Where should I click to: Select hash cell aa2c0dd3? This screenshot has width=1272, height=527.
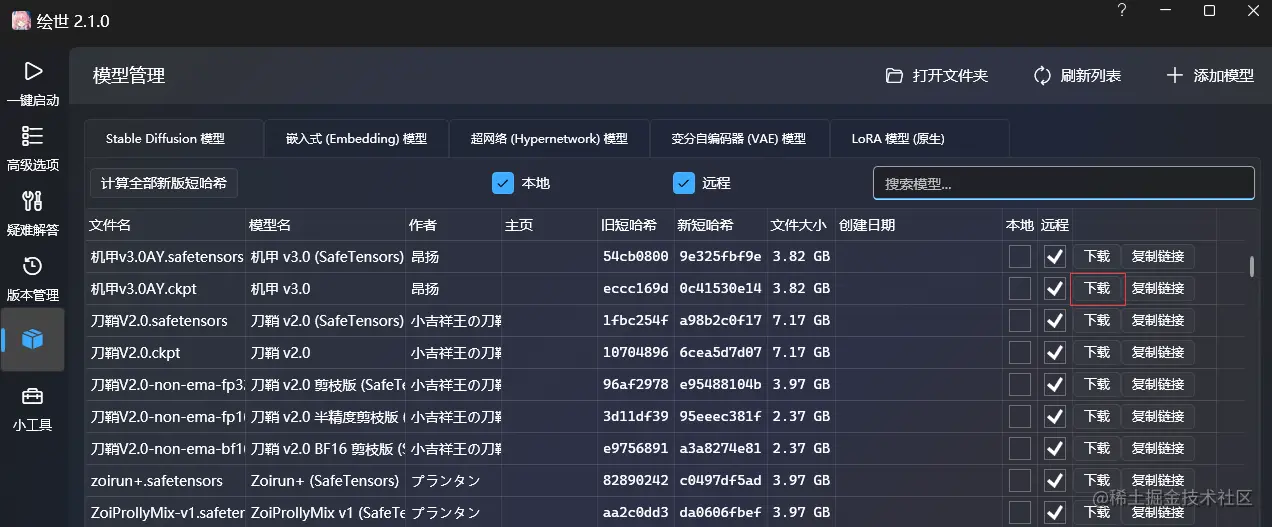[636, 513]
